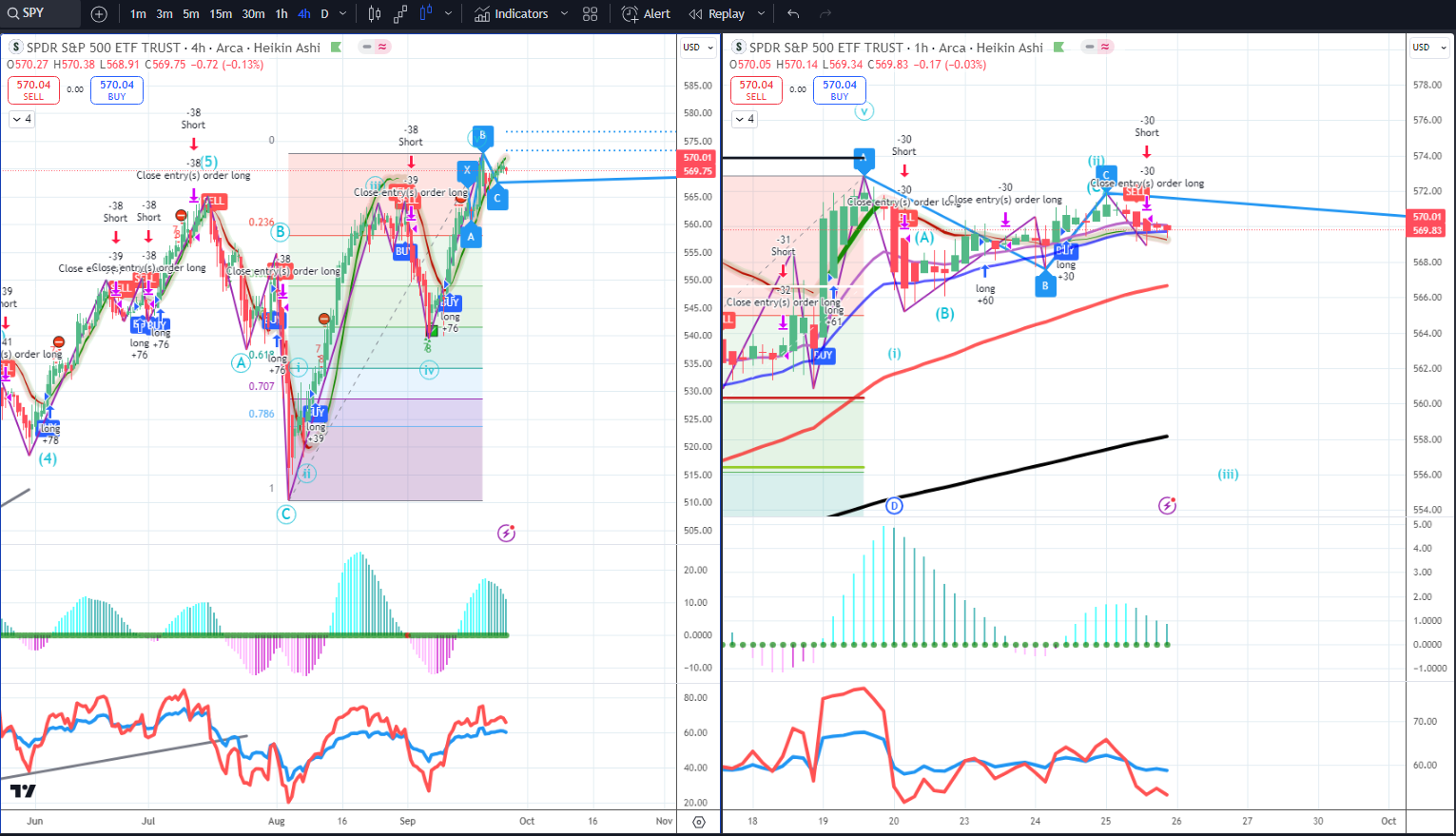Viewport: 1456px width, 836px height.
Task: Select the 1m timeframe
Action: (x=138, y=14)
